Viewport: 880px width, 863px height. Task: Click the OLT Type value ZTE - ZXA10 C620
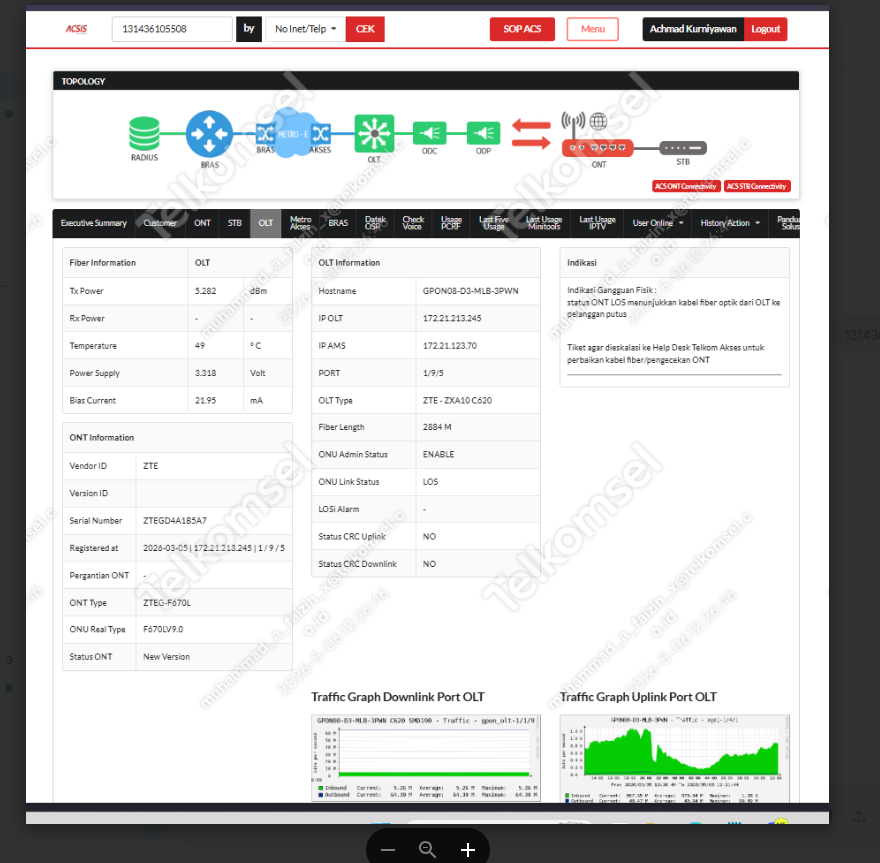click(457, 401)
